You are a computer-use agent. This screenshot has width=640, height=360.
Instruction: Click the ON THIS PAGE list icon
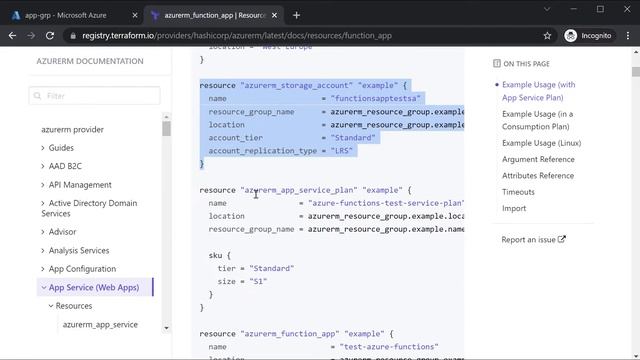pos(497,63)
